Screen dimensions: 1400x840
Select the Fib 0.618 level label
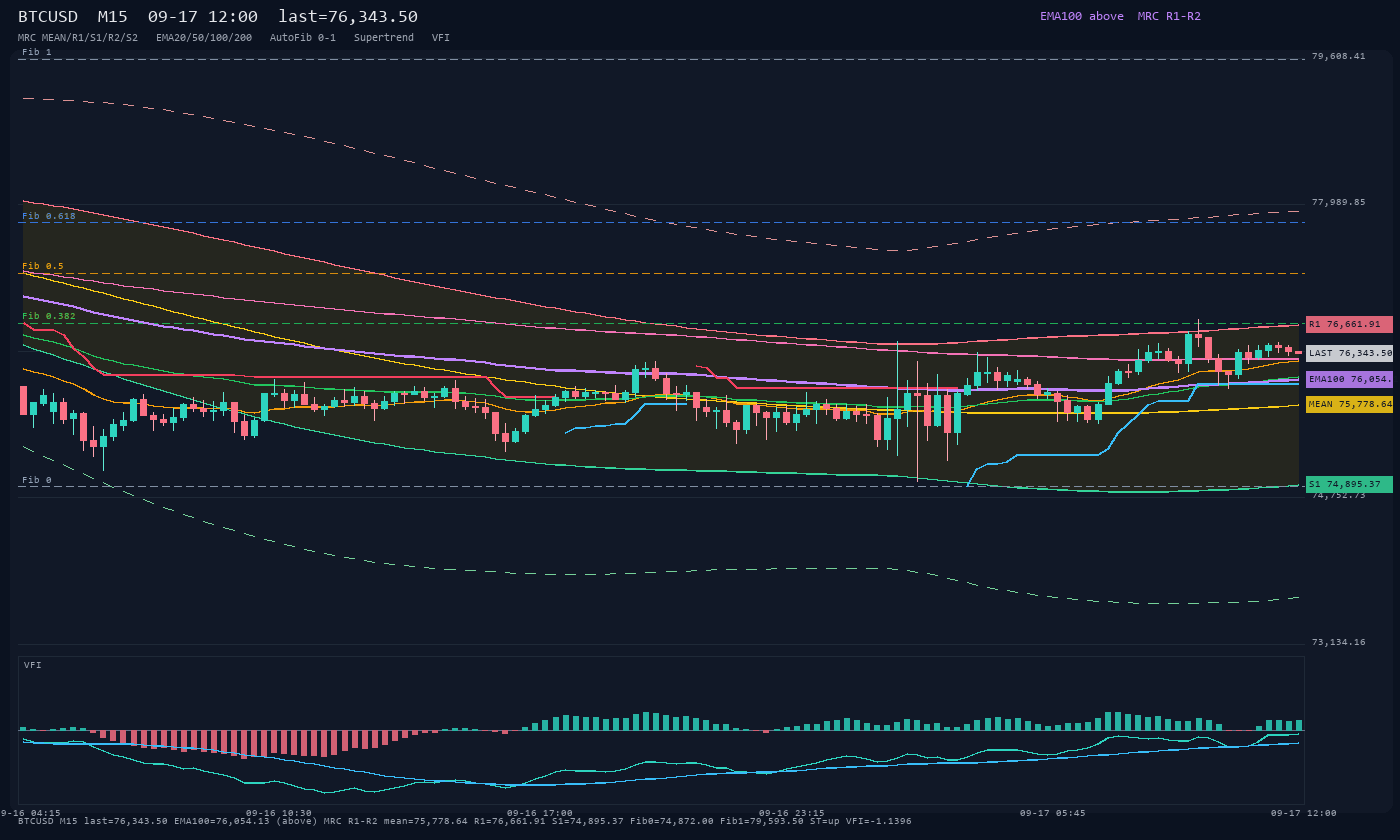(x=49, y=216)
